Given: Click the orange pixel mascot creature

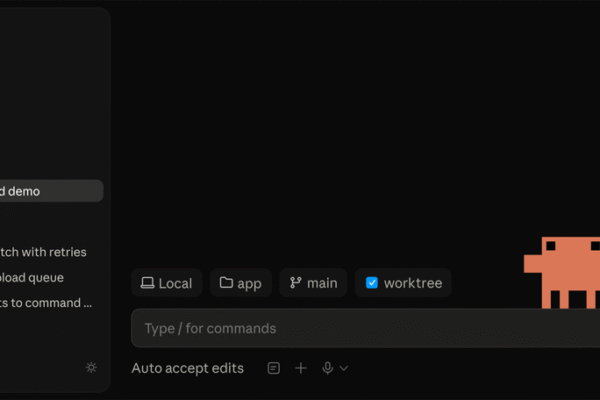Looking at the screenshot, I should coord(562,273).
